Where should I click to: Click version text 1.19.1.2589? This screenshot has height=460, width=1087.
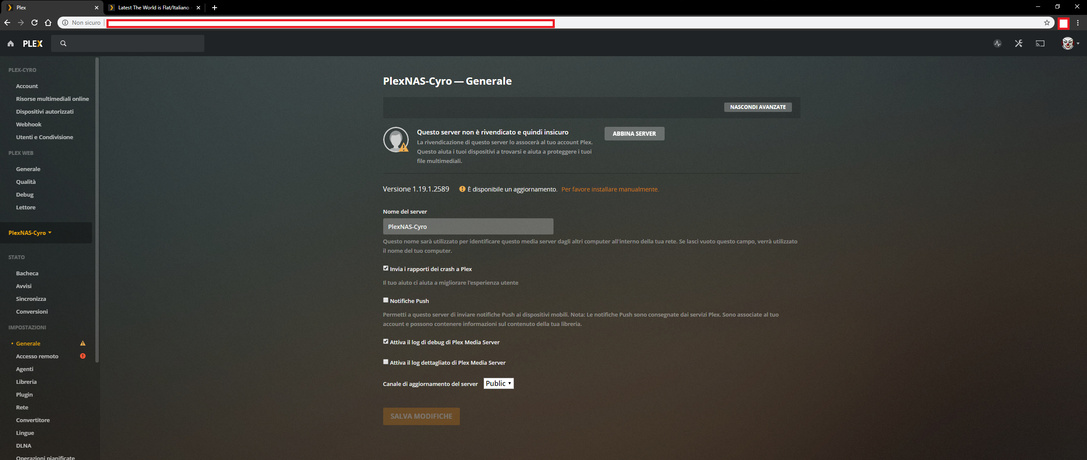coord(417,189)
